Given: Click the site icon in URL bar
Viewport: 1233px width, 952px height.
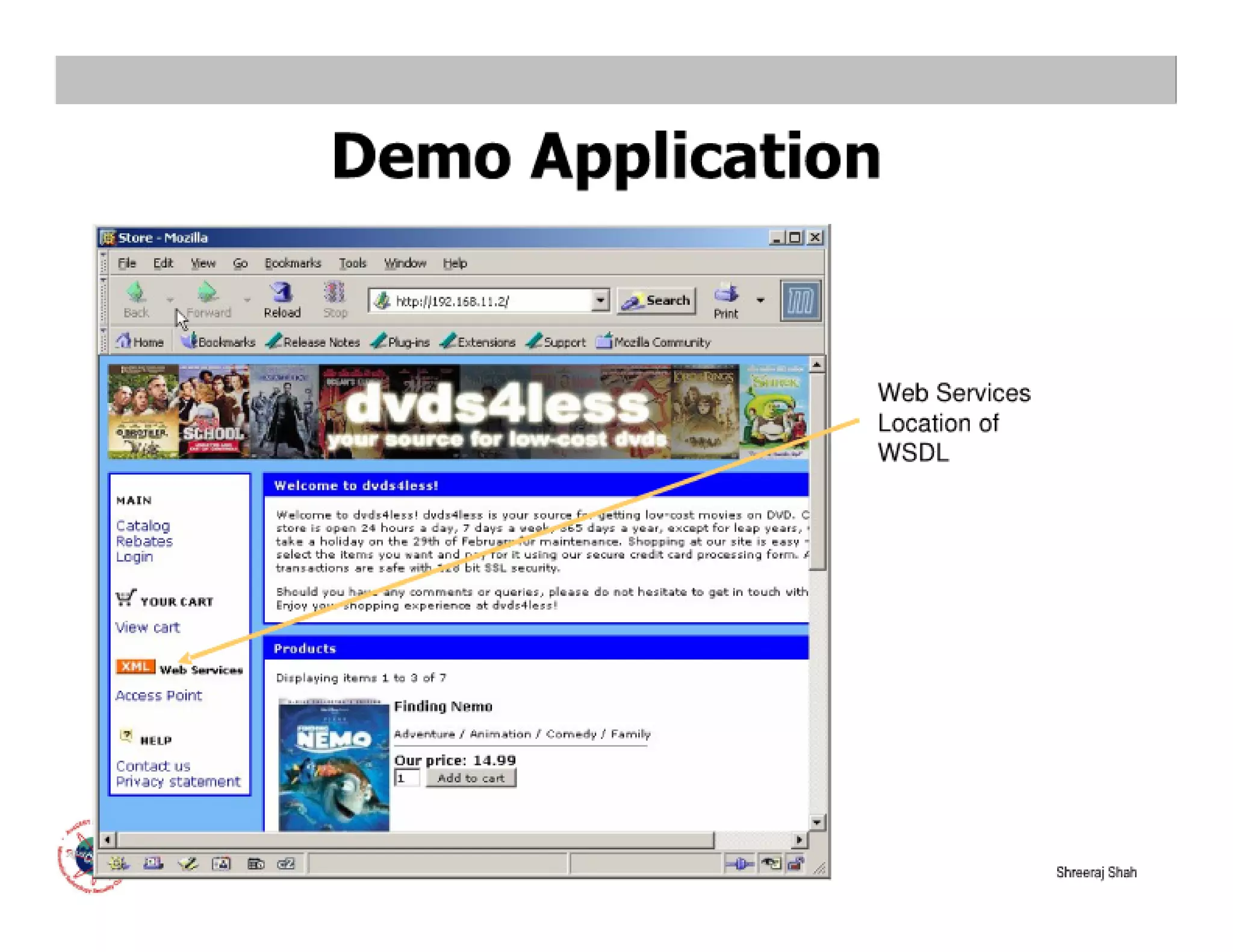Looking at the screenshot, I should (382, 300).
